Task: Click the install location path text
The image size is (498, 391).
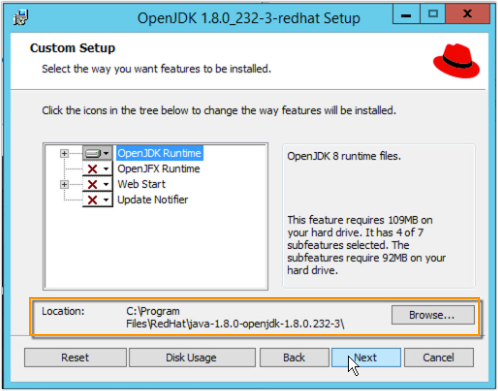Action: click(x=235, y=318)
